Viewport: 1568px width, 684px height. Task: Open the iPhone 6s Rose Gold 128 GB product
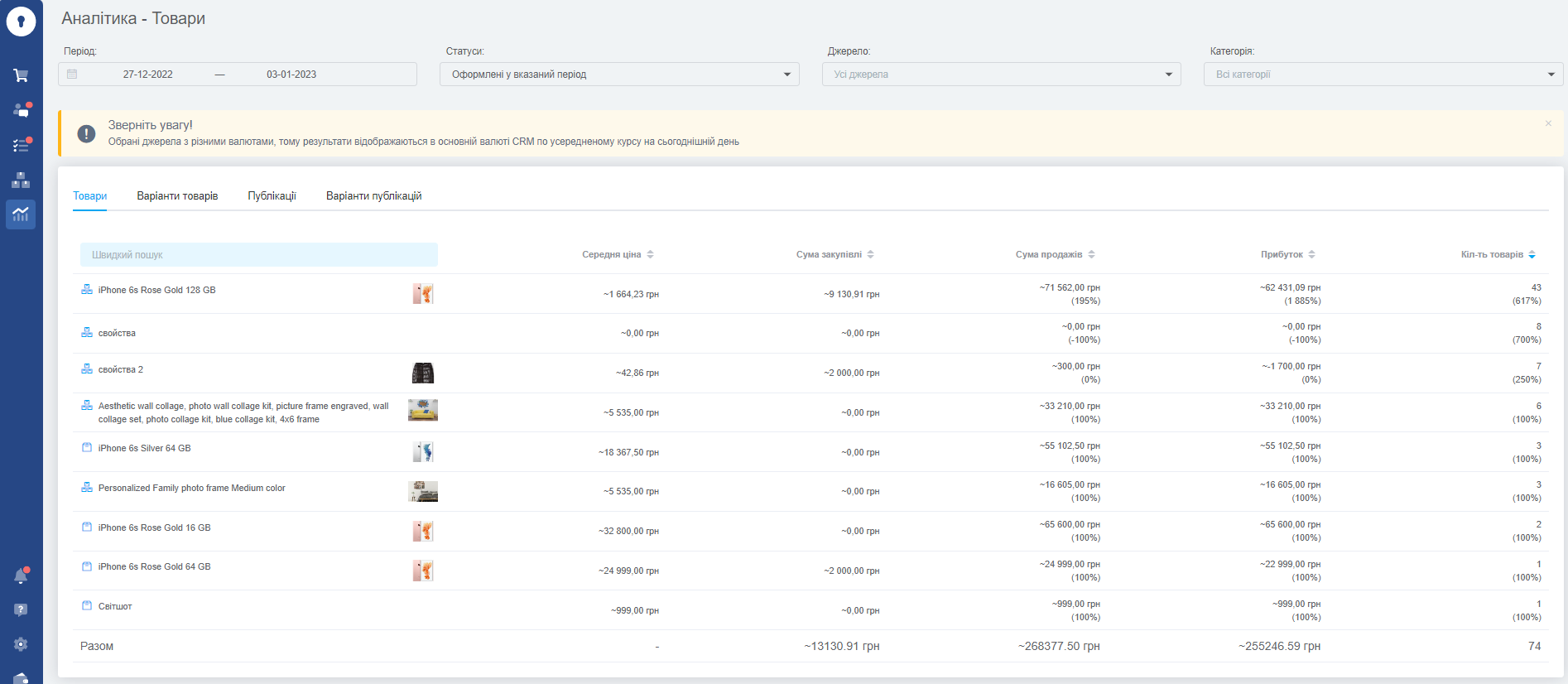156,290
